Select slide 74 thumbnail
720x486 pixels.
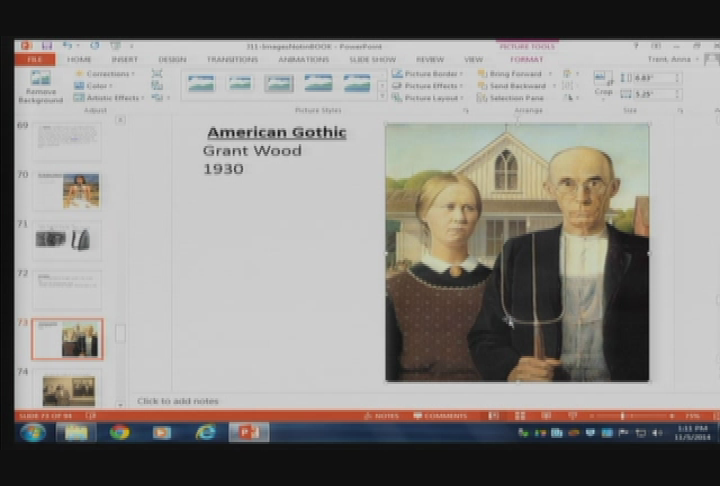67,388
